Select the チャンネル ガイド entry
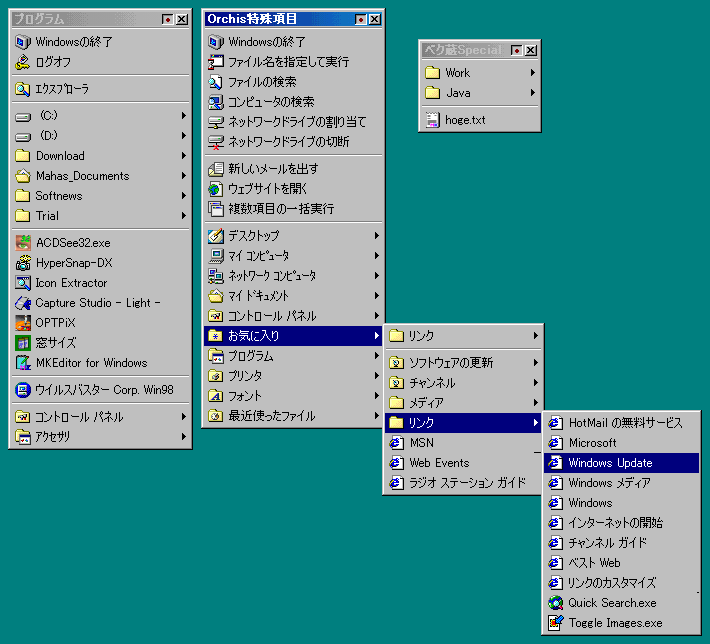Viewport: 710px width, 644px height. (621, 543)
